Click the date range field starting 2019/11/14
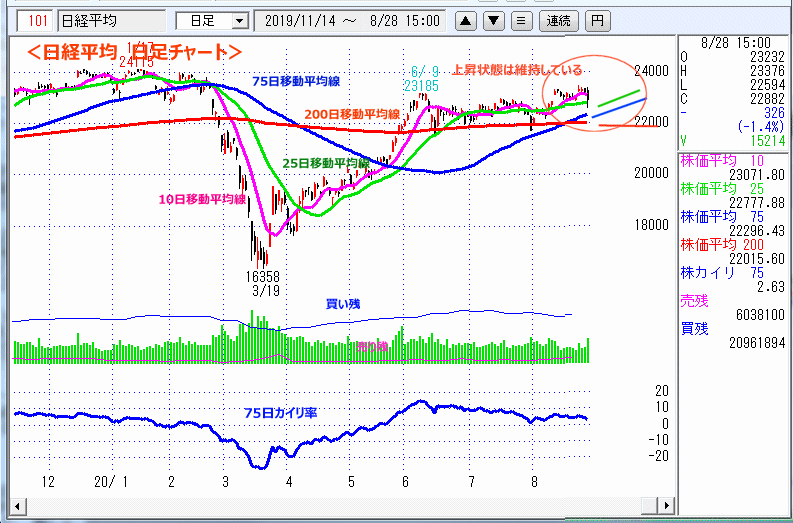Screen dimensions: 793x523 click(x=350, y=20)
